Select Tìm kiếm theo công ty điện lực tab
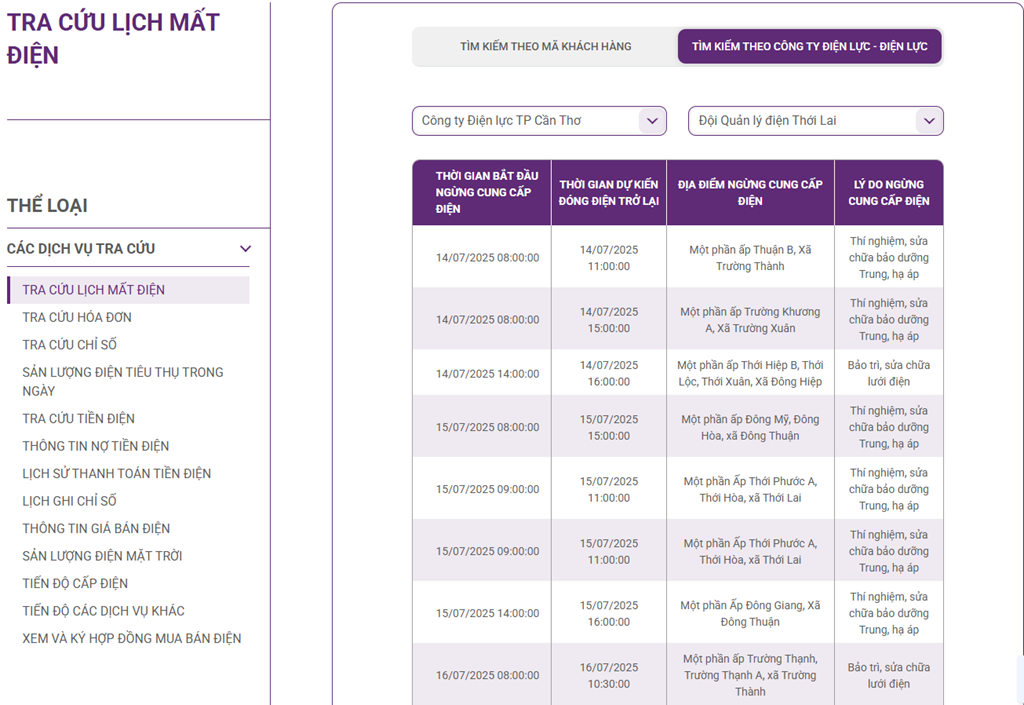Screen dimensions: 1024x705 (x=810, y=46)
